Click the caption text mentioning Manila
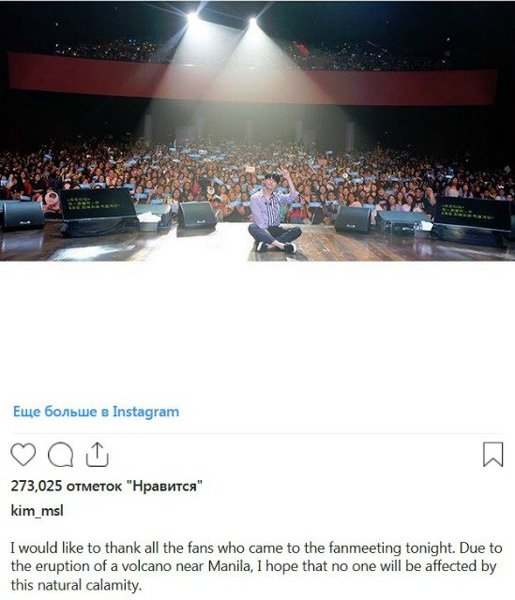515x600 pixels. click(256, 566)
